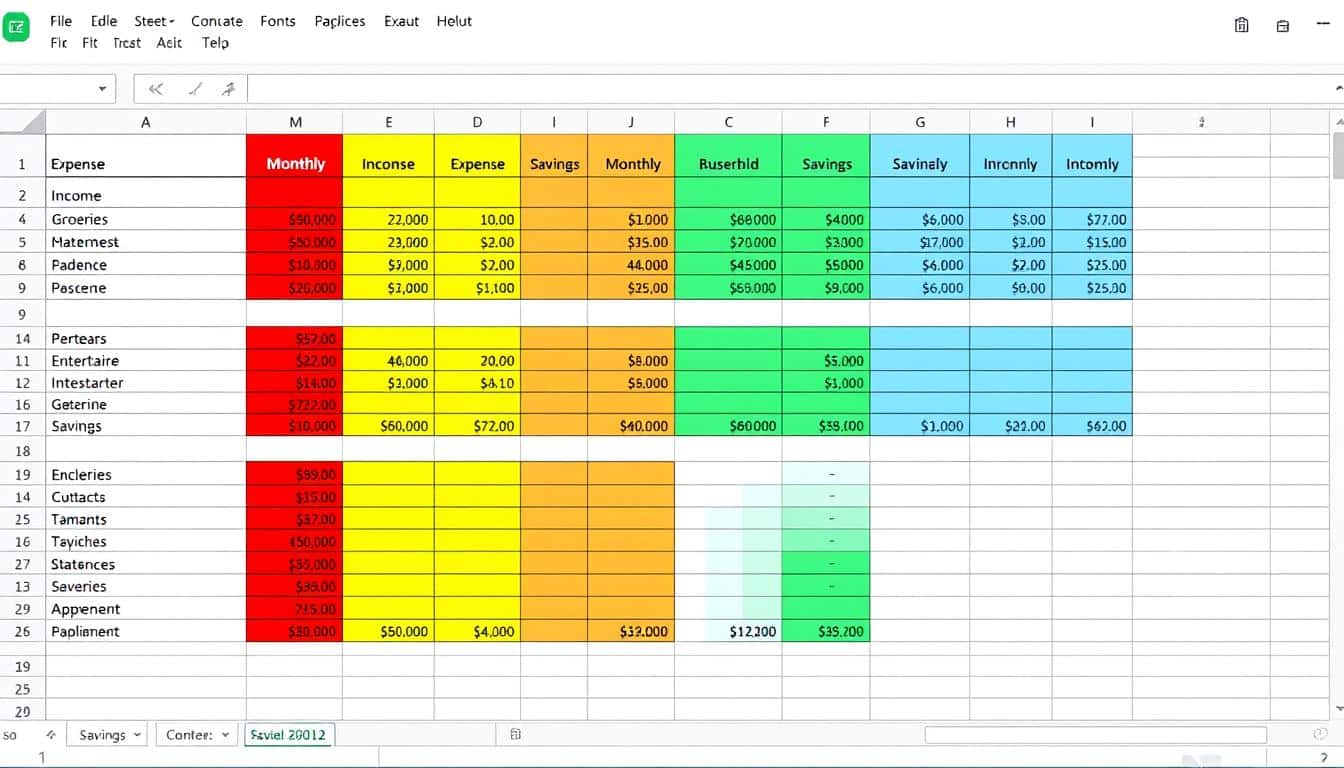Select column J header
This screenshot has width=1344, height=768.
pos(631,122)
